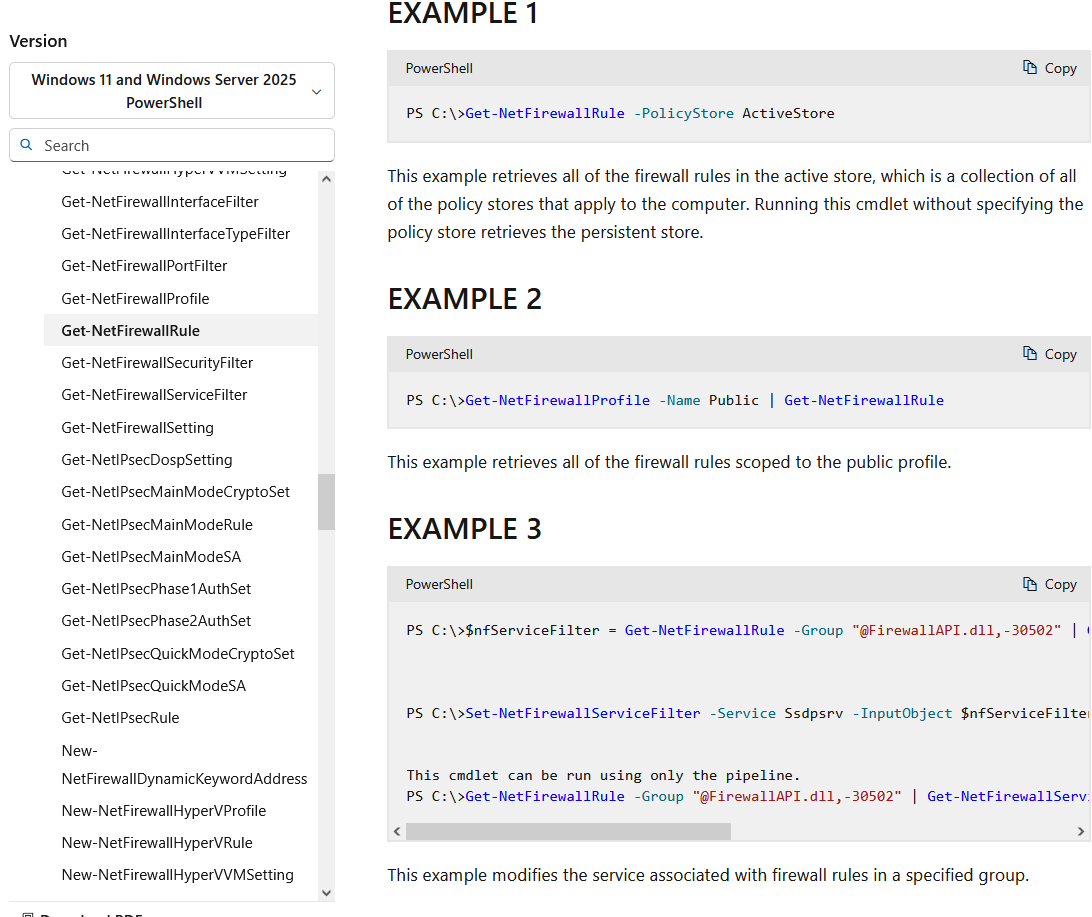Open Get-NetIPsecPhase1AuthSet in sidebar
The height and width of the screenshot is (917, 1092).
156,588
